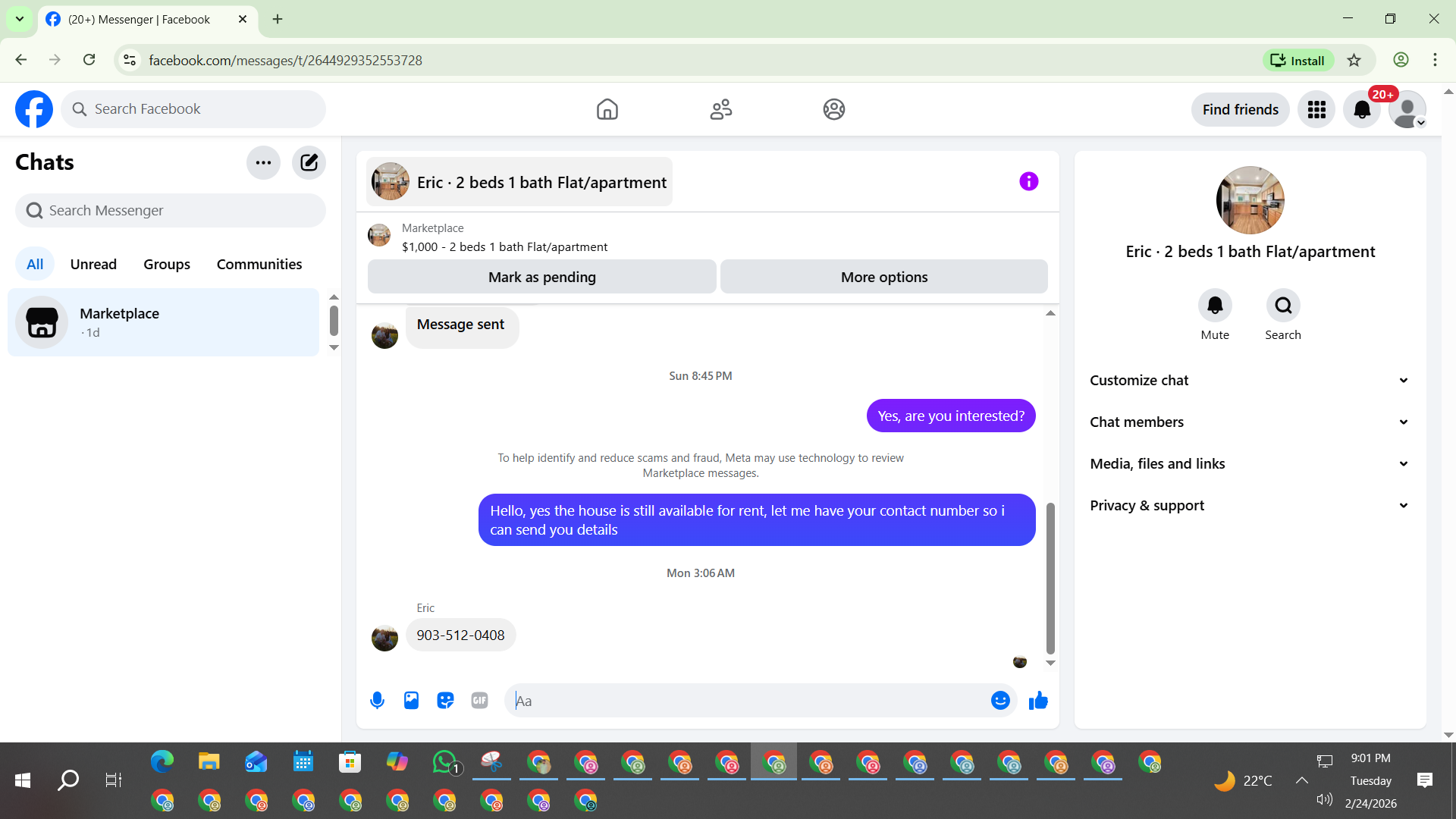The image size is (1456, 819).
Task: Click the compose new message icon
Action: click(x=309, y=162)
